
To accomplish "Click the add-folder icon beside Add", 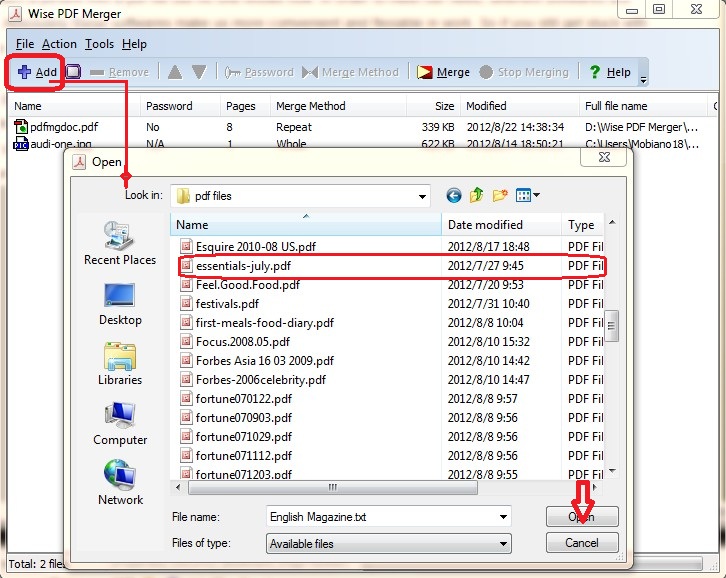I will coord(73,72).
